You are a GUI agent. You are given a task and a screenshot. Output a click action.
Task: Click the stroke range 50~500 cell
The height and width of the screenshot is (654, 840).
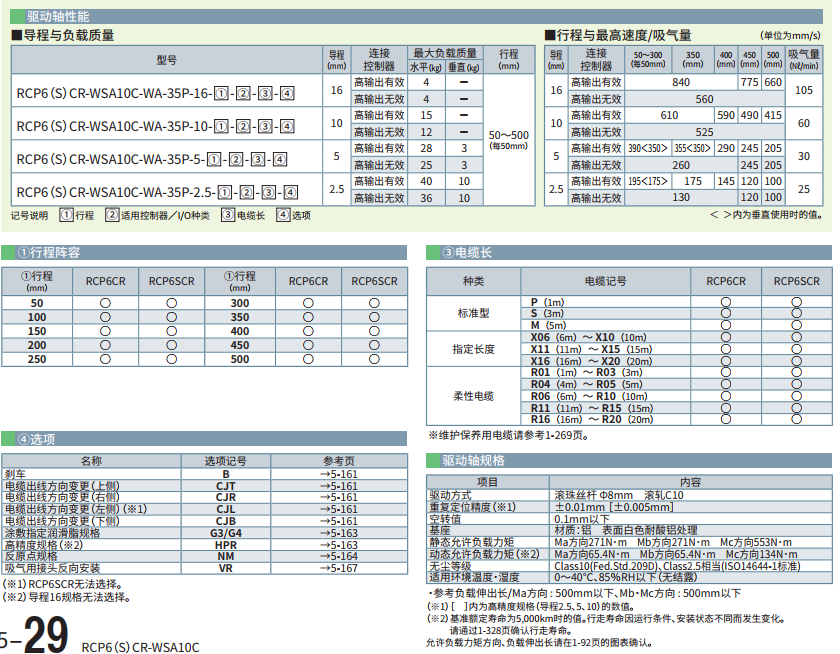point(508,140)
